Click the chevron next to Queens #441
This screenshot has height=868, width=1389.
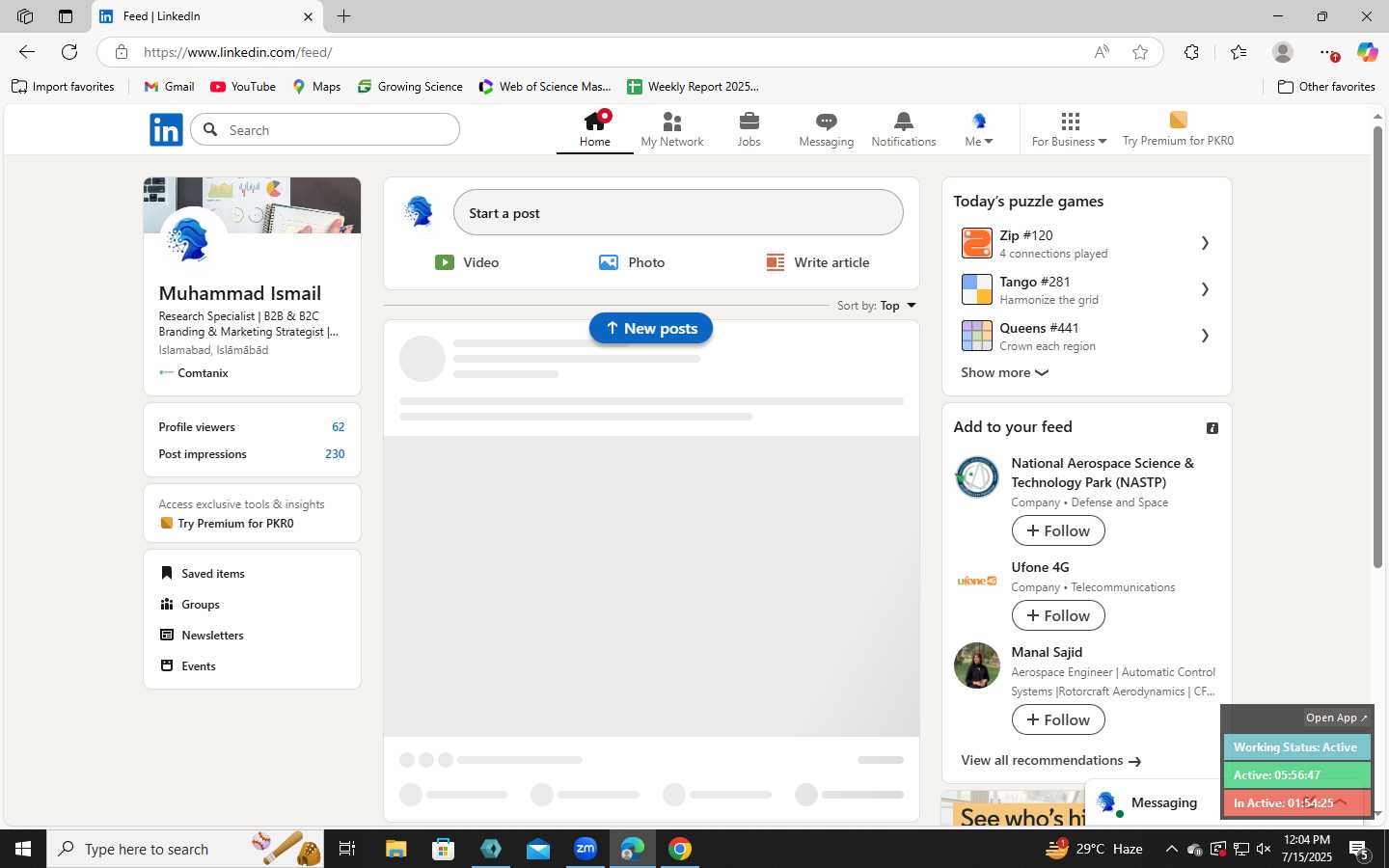[1205, 336]
